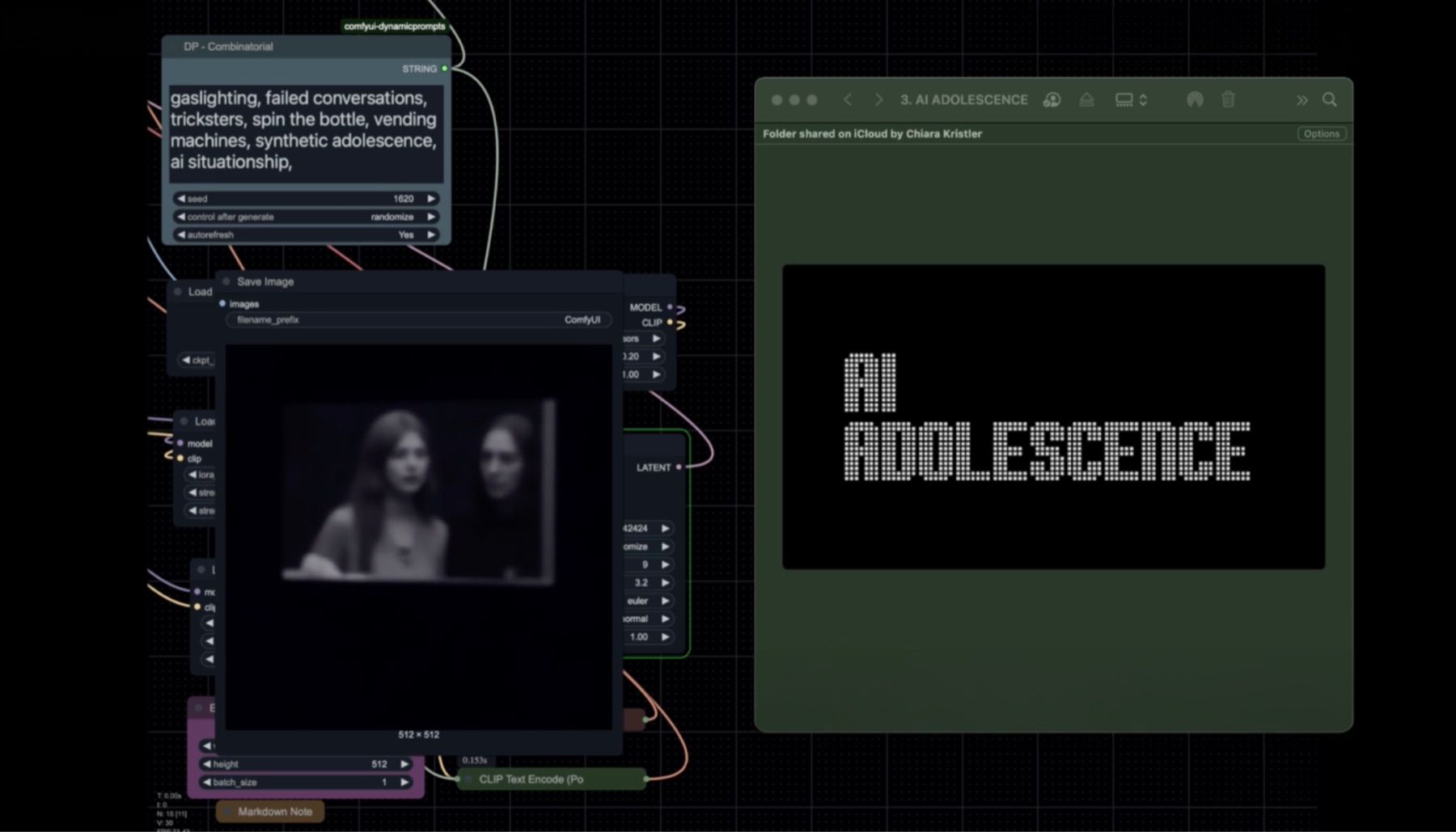Click the images input dot on Save Image
This screenshot has width=1456, height=832.
[222, 303]
